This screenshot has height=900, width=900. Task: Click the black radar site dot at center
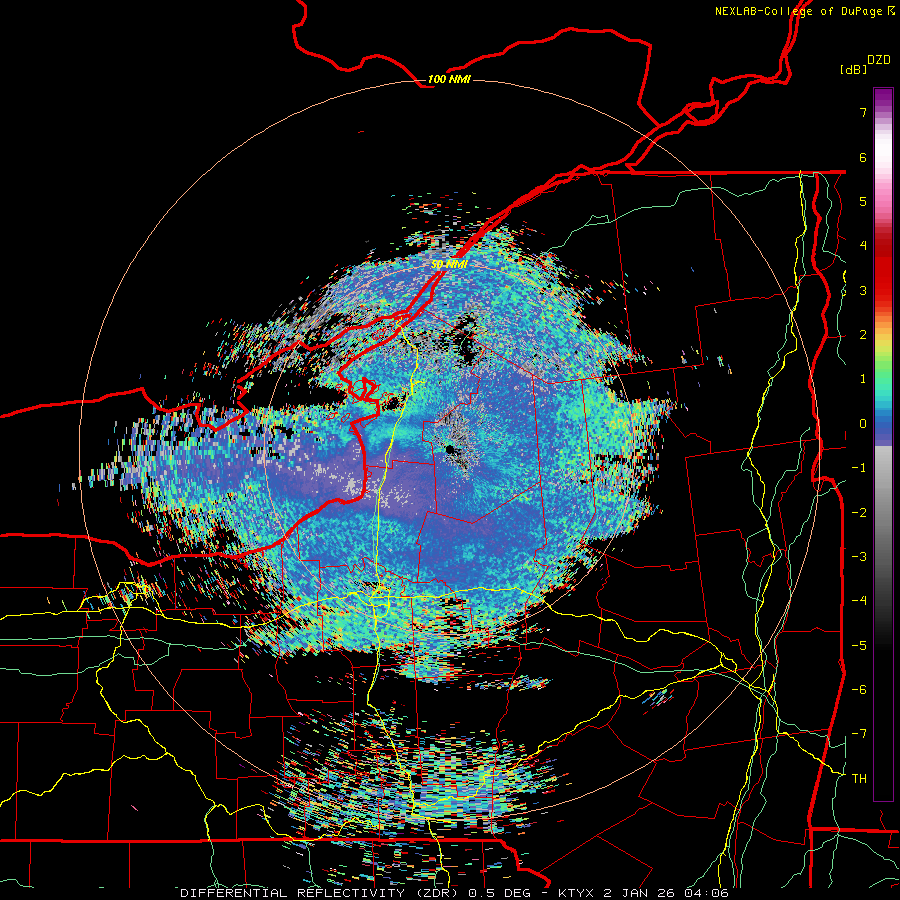[x=449, y=449]
